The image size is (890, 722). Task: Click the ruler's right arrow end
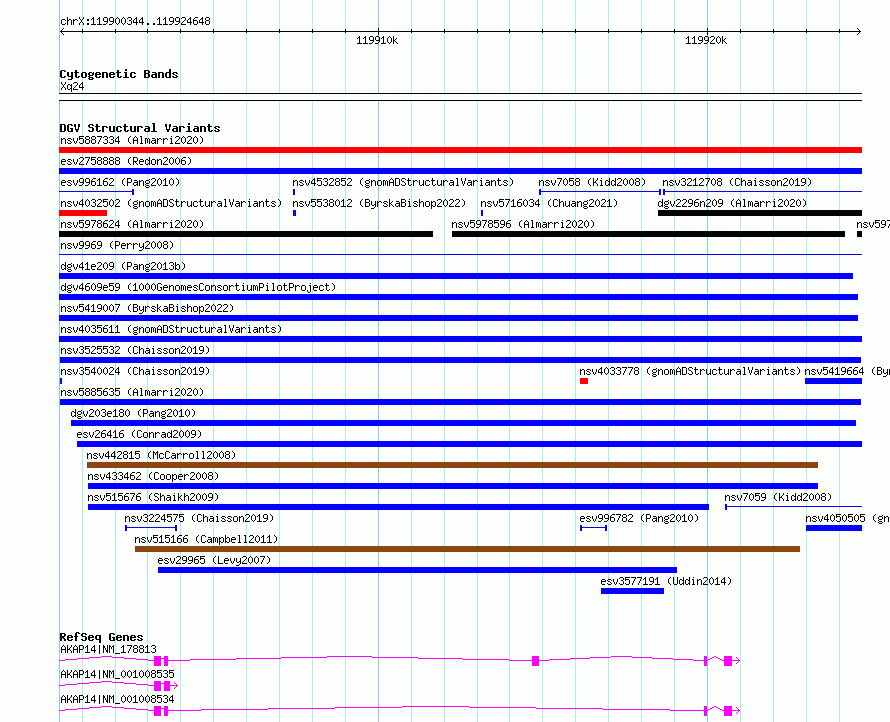858,32
